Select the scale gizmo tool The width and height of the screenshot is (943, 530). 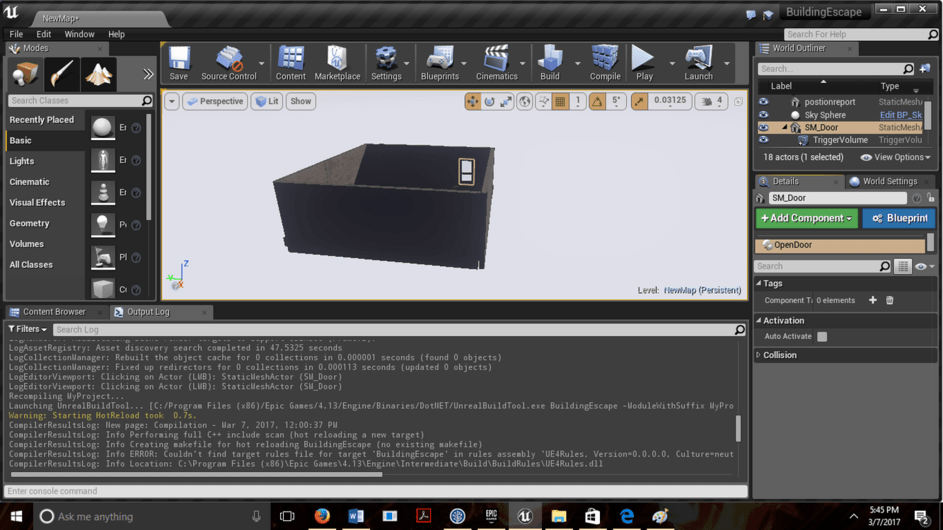click(506, 102)
